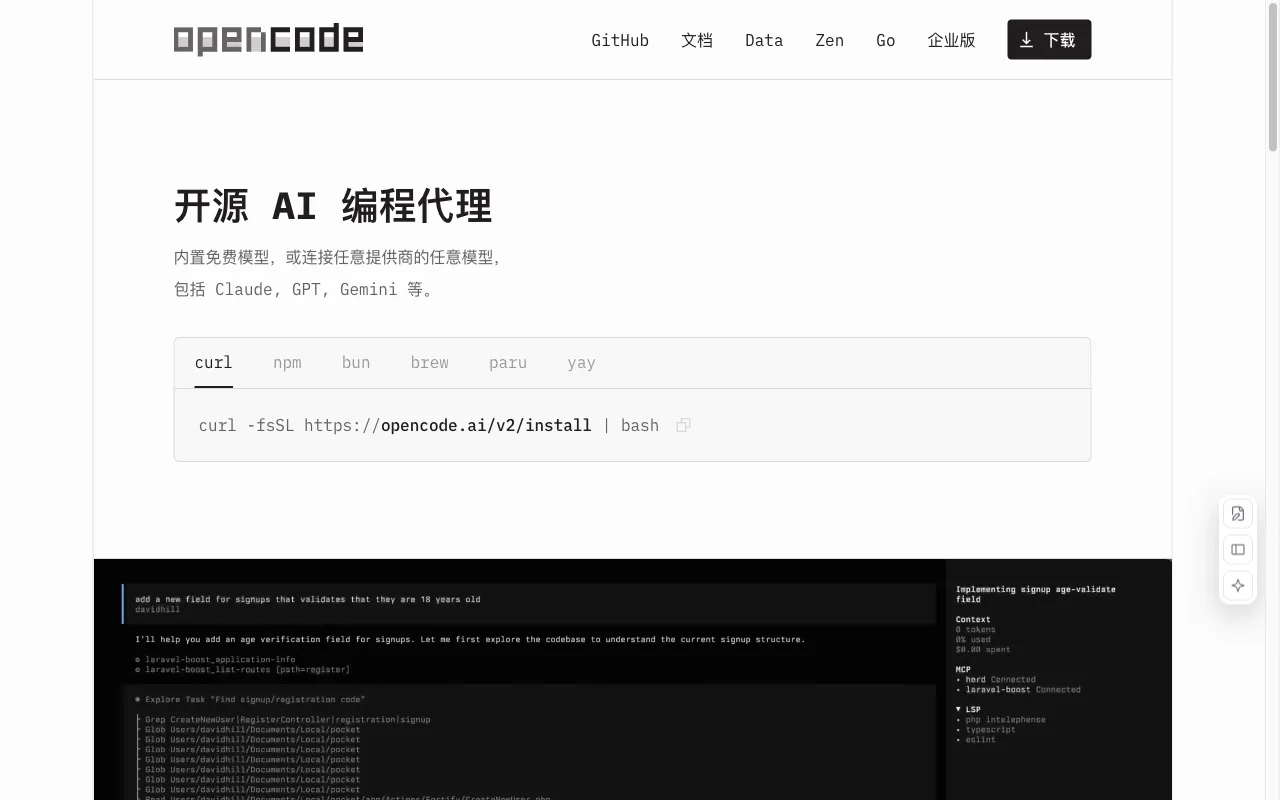Click the document-edit icon in floating panel

coord(1238,514)
